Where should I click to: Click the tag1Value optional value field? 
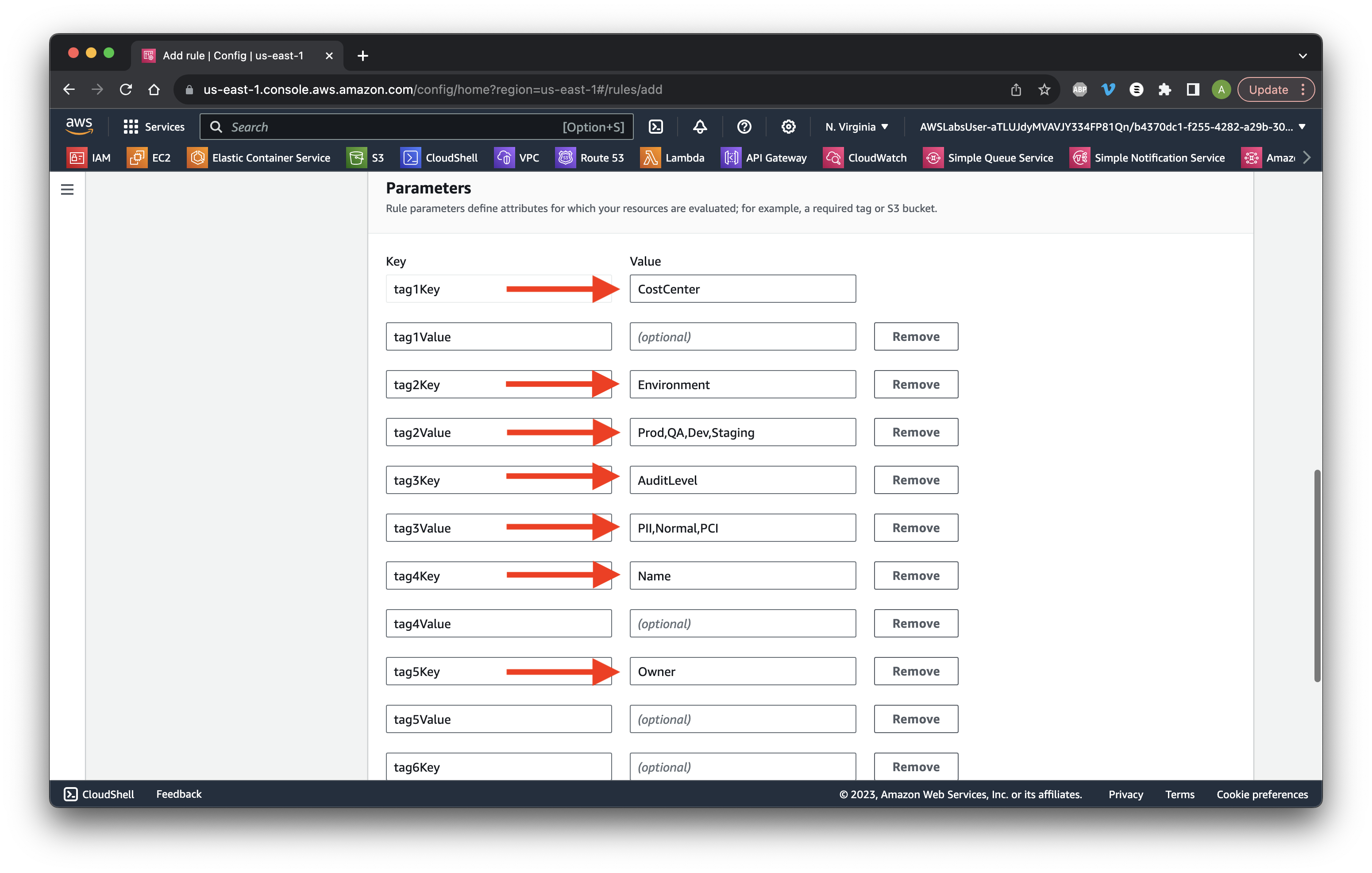click(742, 336)
